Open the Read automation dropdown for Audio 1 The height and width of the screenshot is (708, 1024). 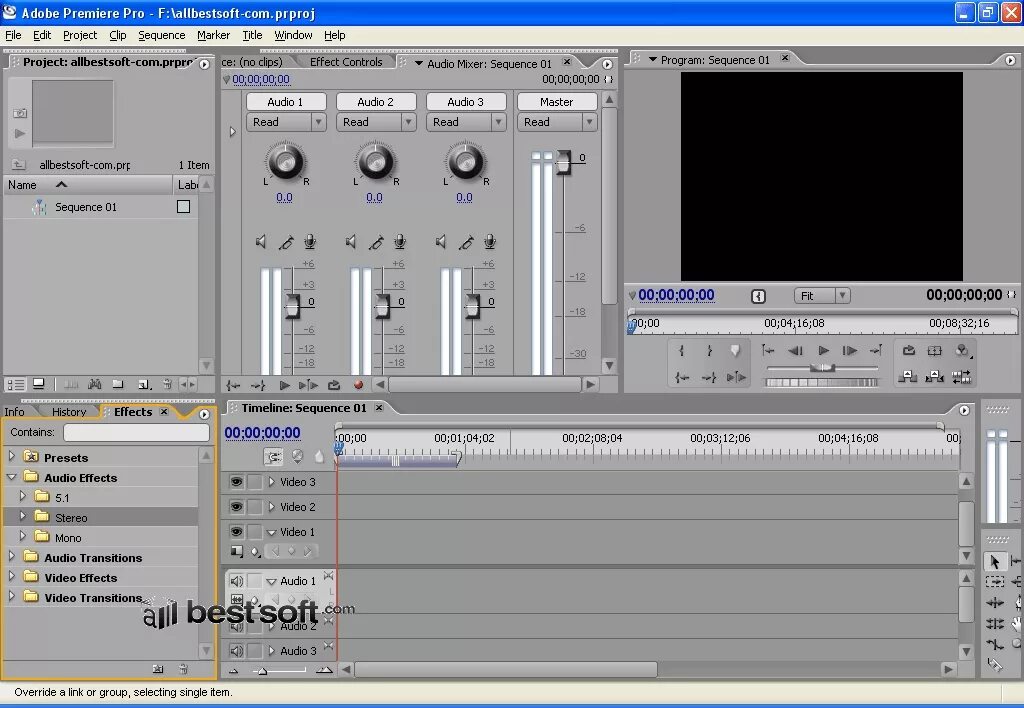click(x=318, y=122)
